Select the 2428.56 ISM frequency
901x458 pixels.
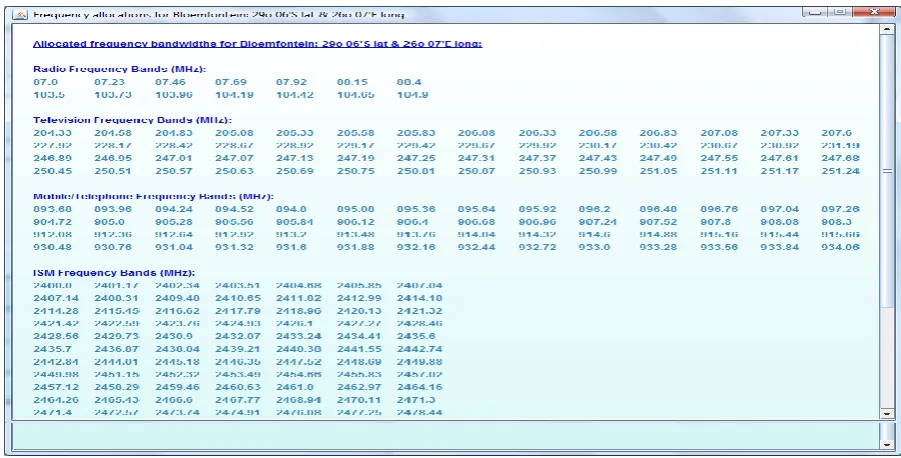(x=56, y=336)
